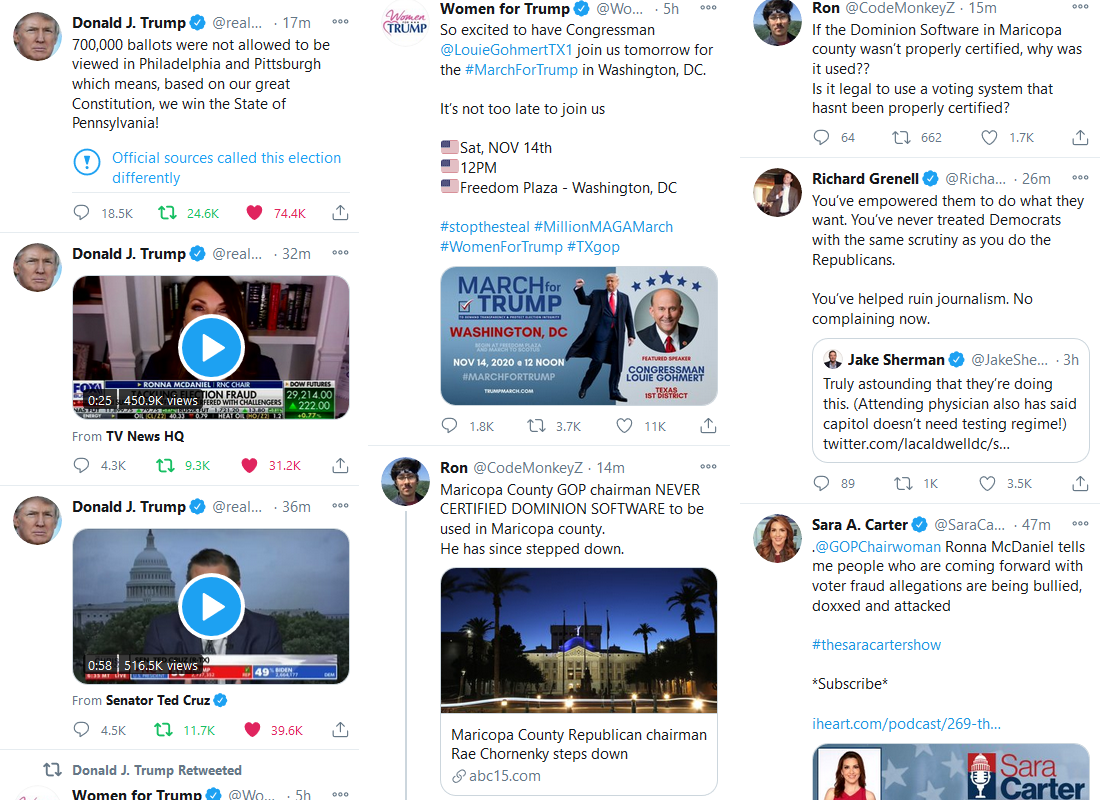Like Richard Grenell's tweet with 3.5K likes
1100x800 pixels.
tap(987, 484)
